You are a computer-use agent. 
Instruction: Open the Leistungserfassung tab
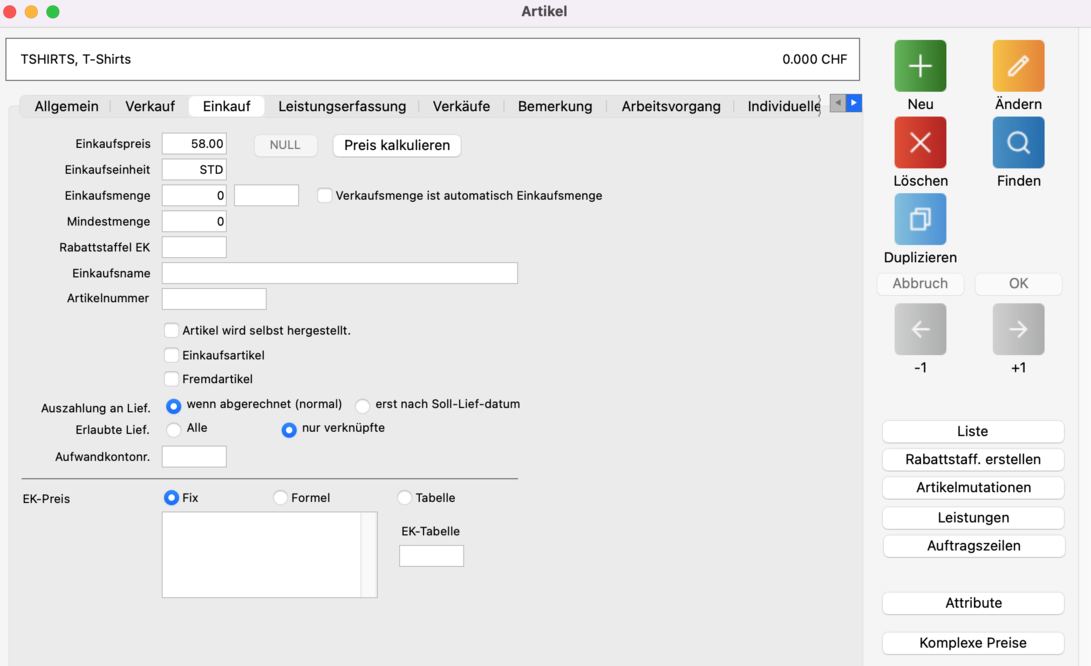[x=342, y=106]
